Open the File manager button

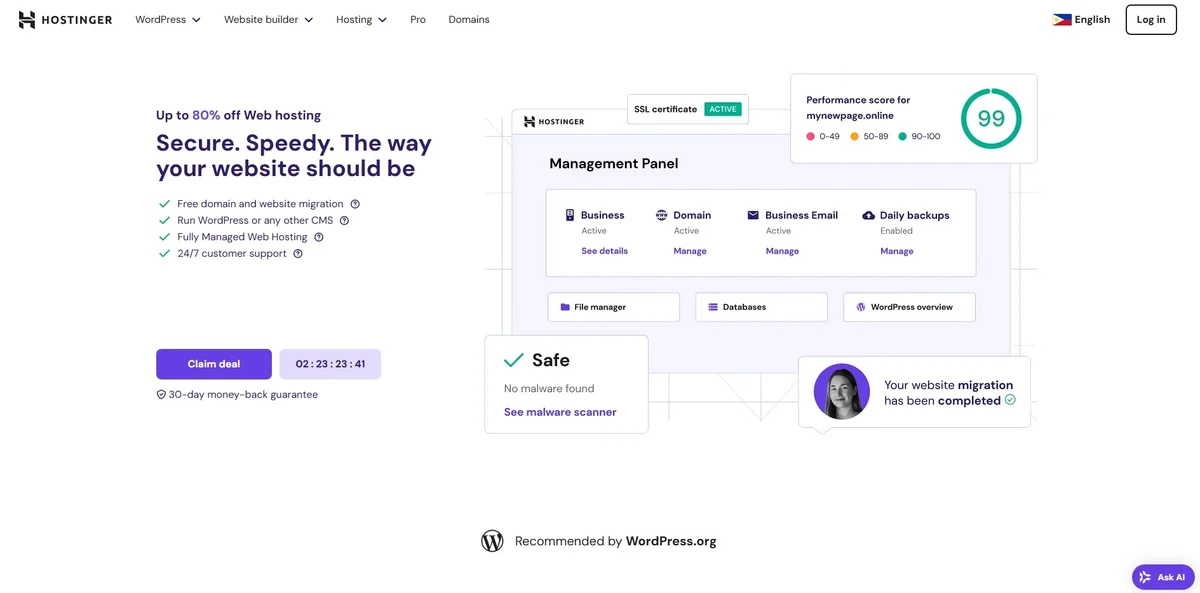[614, 307]
